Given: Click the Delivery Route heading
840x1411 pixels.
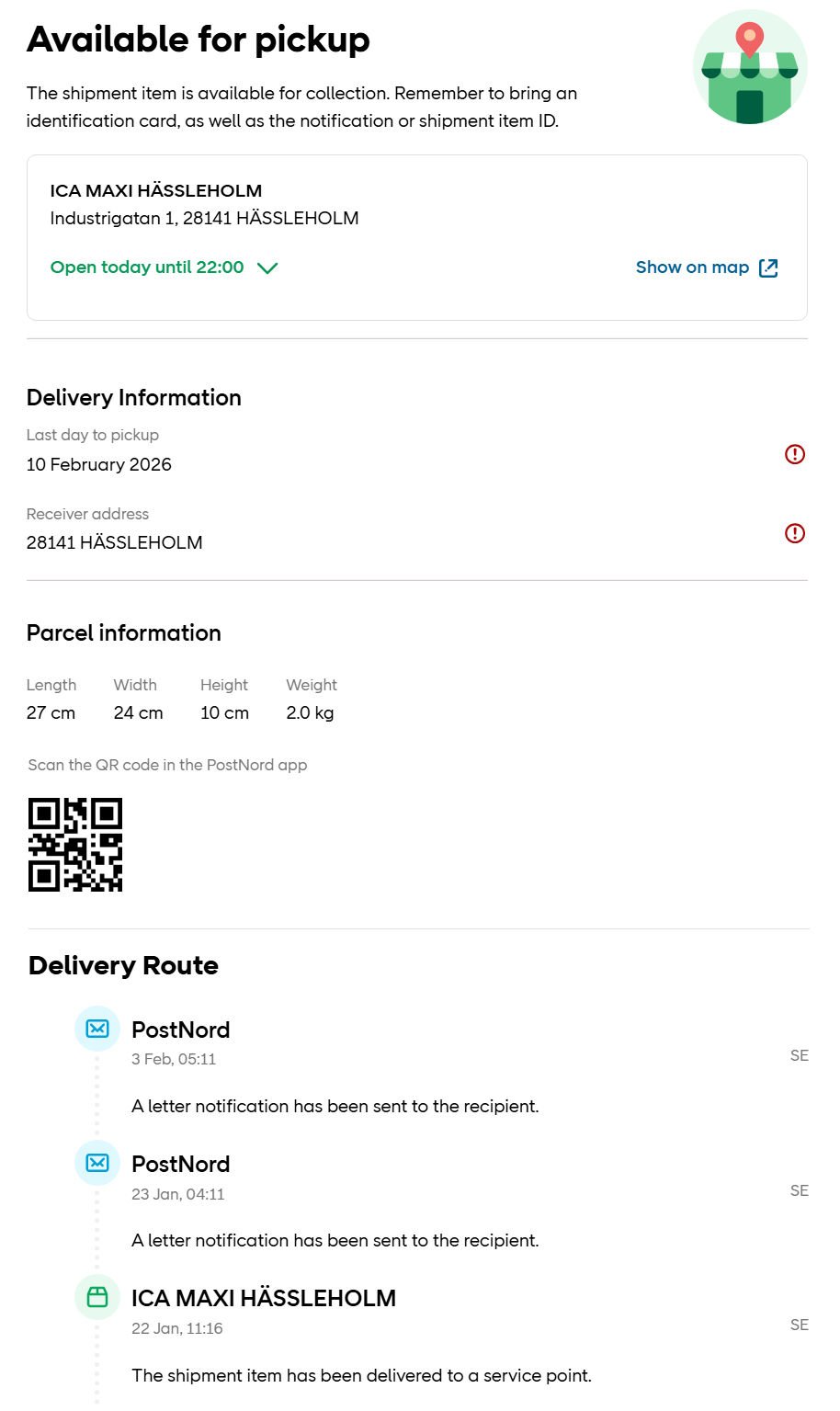Looking at the screenshot, I should click(x=124, y=965).
